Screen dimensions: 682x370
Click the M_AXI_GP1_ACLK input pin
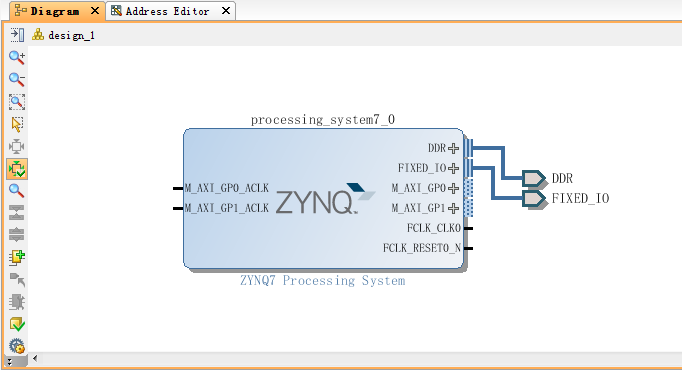178,208
